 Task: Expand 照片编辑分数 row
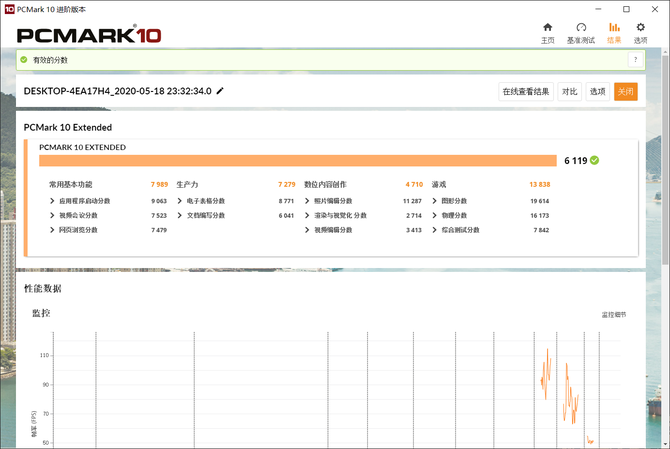(307, 201)
